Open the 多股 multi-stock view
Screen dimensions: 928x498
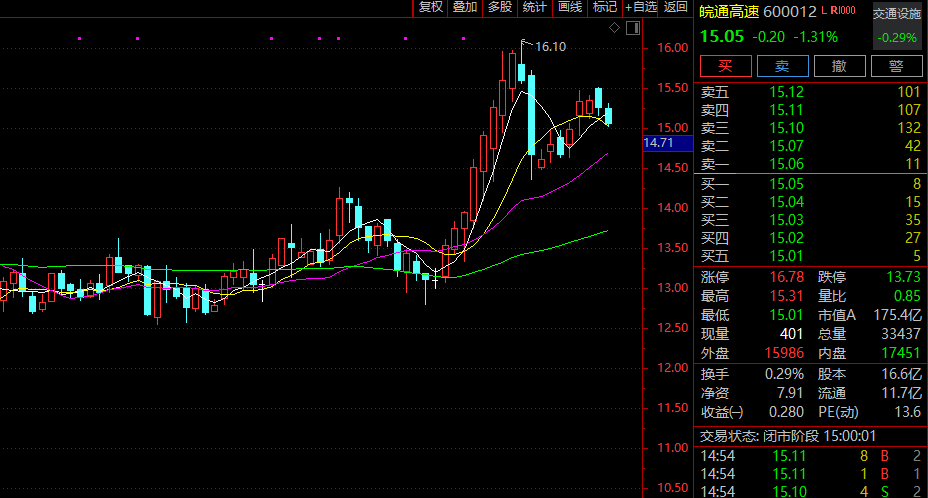tap(499, 8)
